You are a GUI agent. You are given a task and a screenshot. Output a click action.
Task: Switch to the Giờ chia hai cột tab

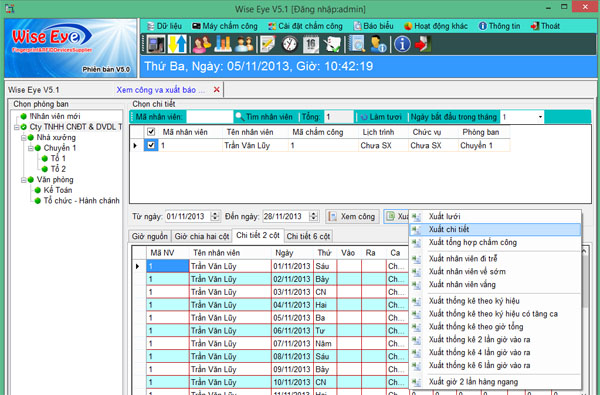tap(202, 236)
